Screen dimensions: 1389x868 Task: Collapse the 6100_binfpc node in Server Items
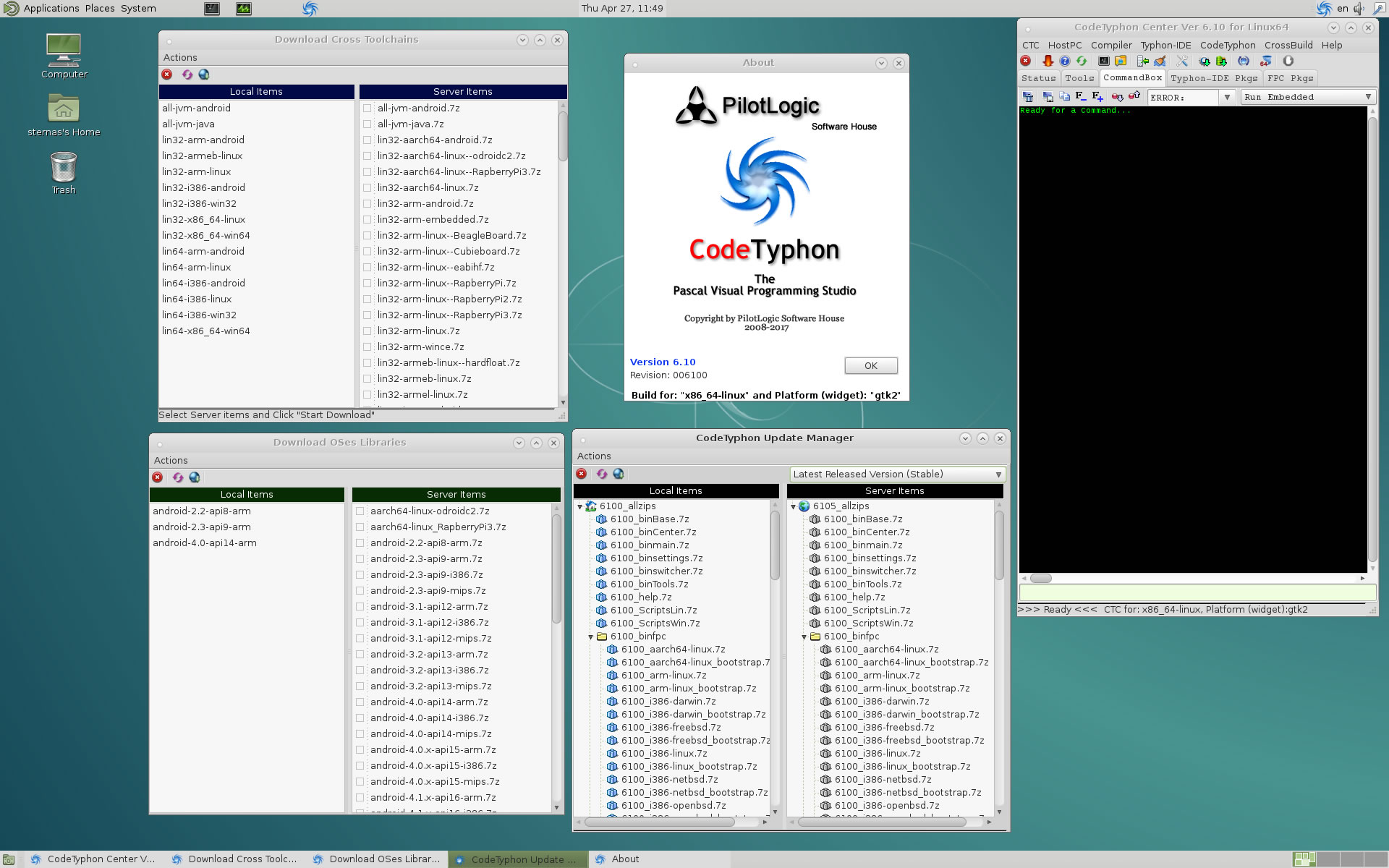(x=804, y=637)
